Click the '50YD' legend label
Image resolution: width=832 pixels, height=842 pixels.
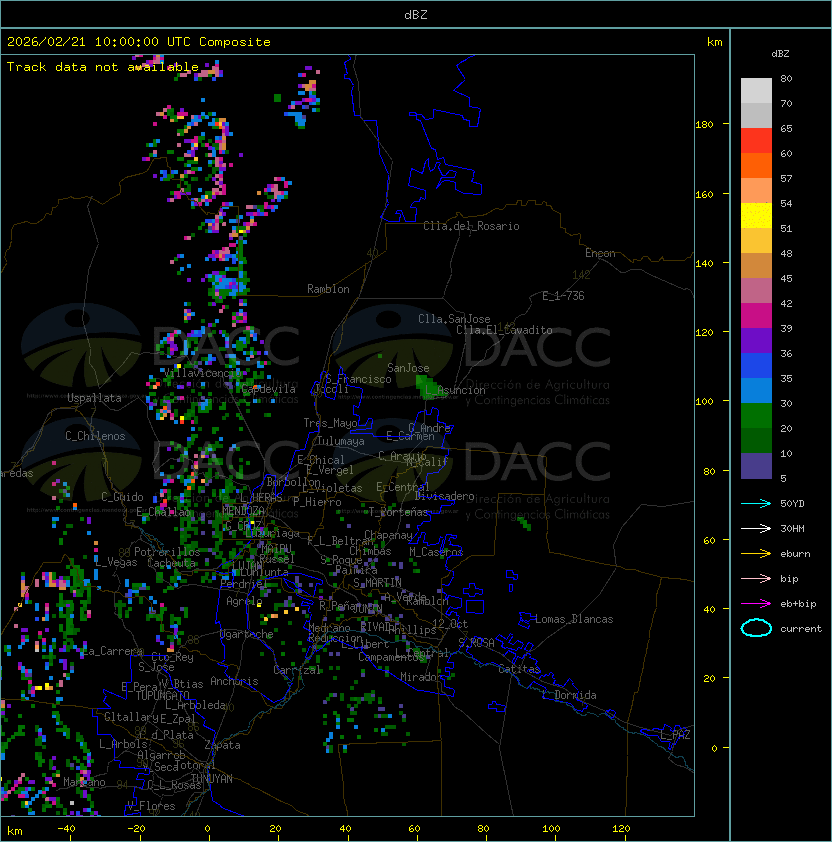(x=792, y=504)
